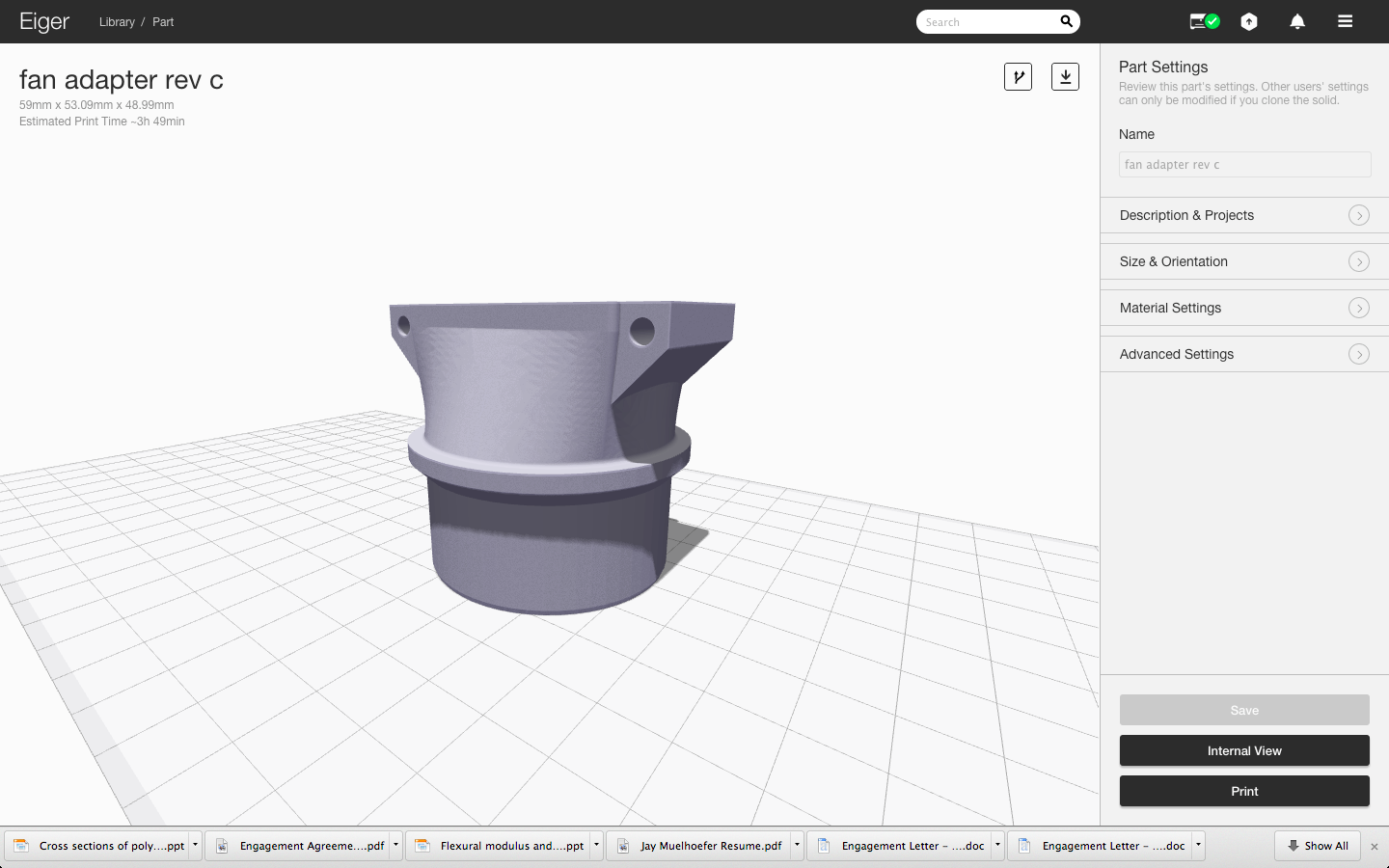Open Internal View
The width and height of the screenshot is (1389, 868).
coord(1244,750)
